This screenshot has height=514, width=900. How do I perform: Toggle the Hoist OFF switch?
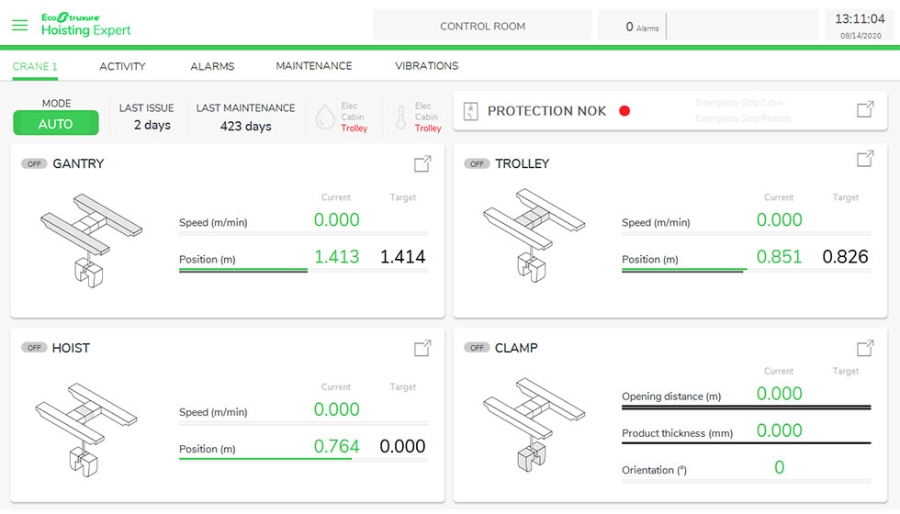coord(34,348)
